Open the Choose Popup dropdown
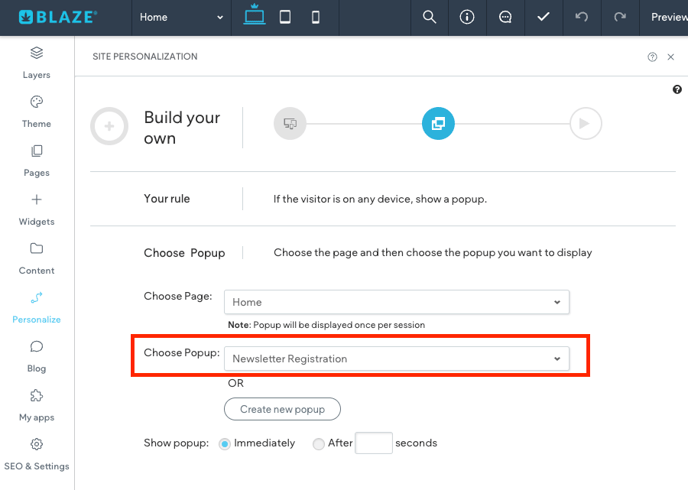The image size is (688, 490). 396,359
